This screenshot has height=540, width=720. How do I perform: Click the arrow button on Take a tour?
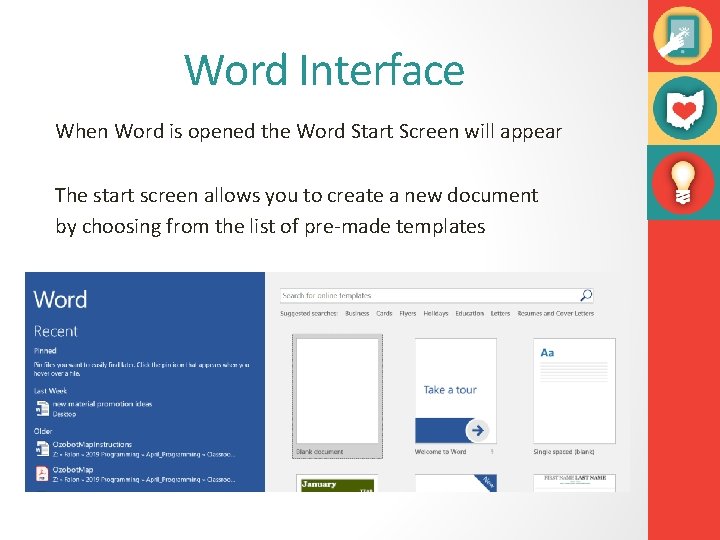[x=477, y=430]
